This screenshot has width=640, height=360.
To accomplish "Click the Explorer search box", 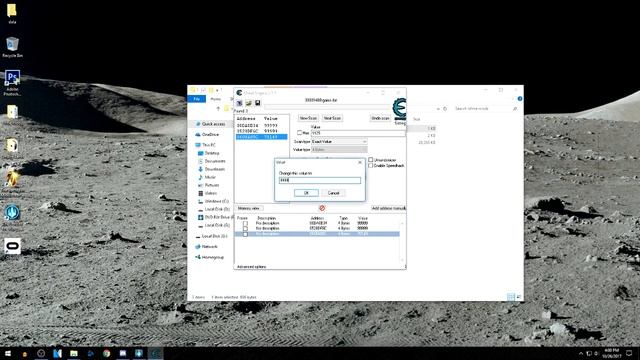I will pos(486,109).
